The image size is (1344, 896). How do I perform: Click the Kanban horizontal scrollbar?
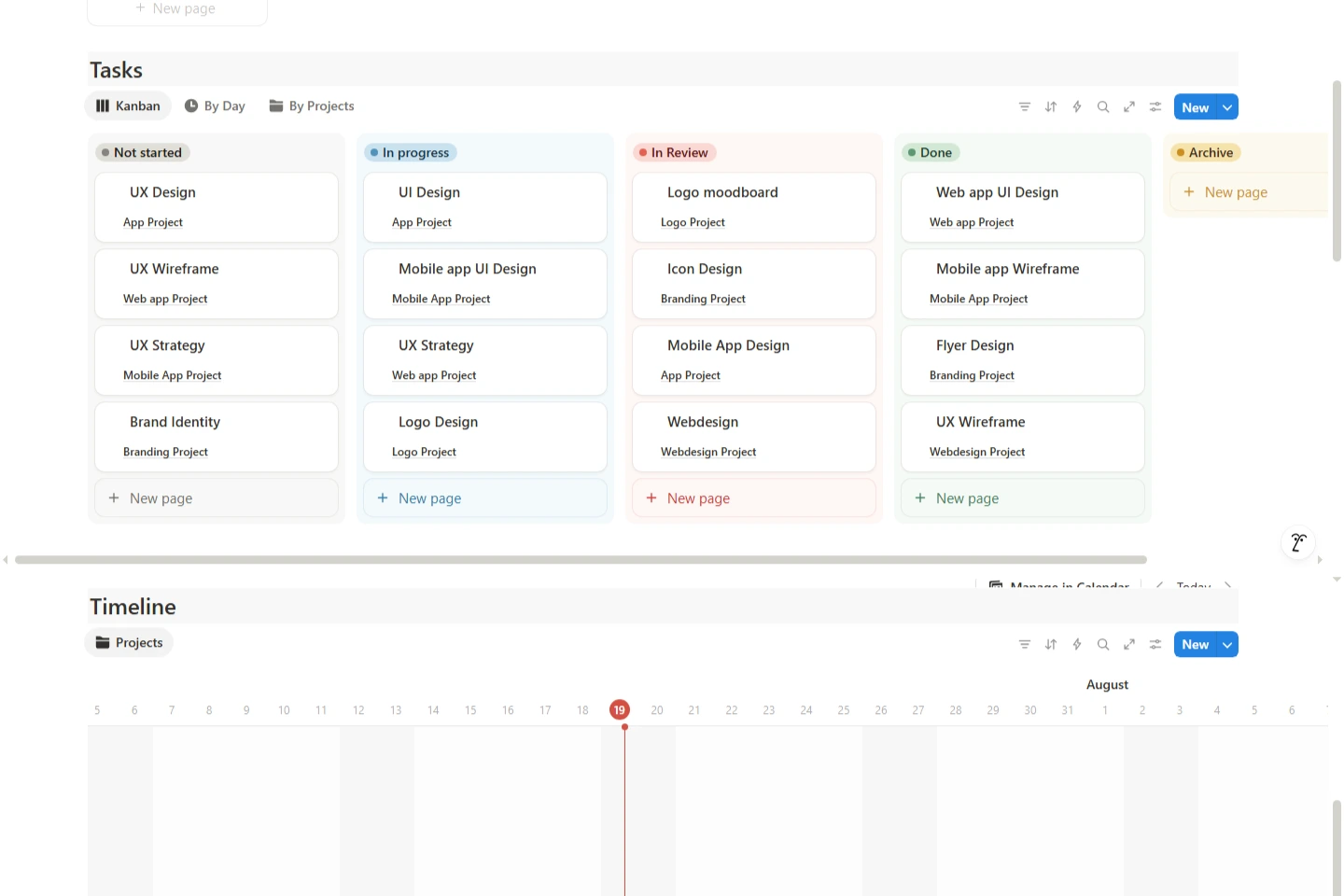pos(581,560)
